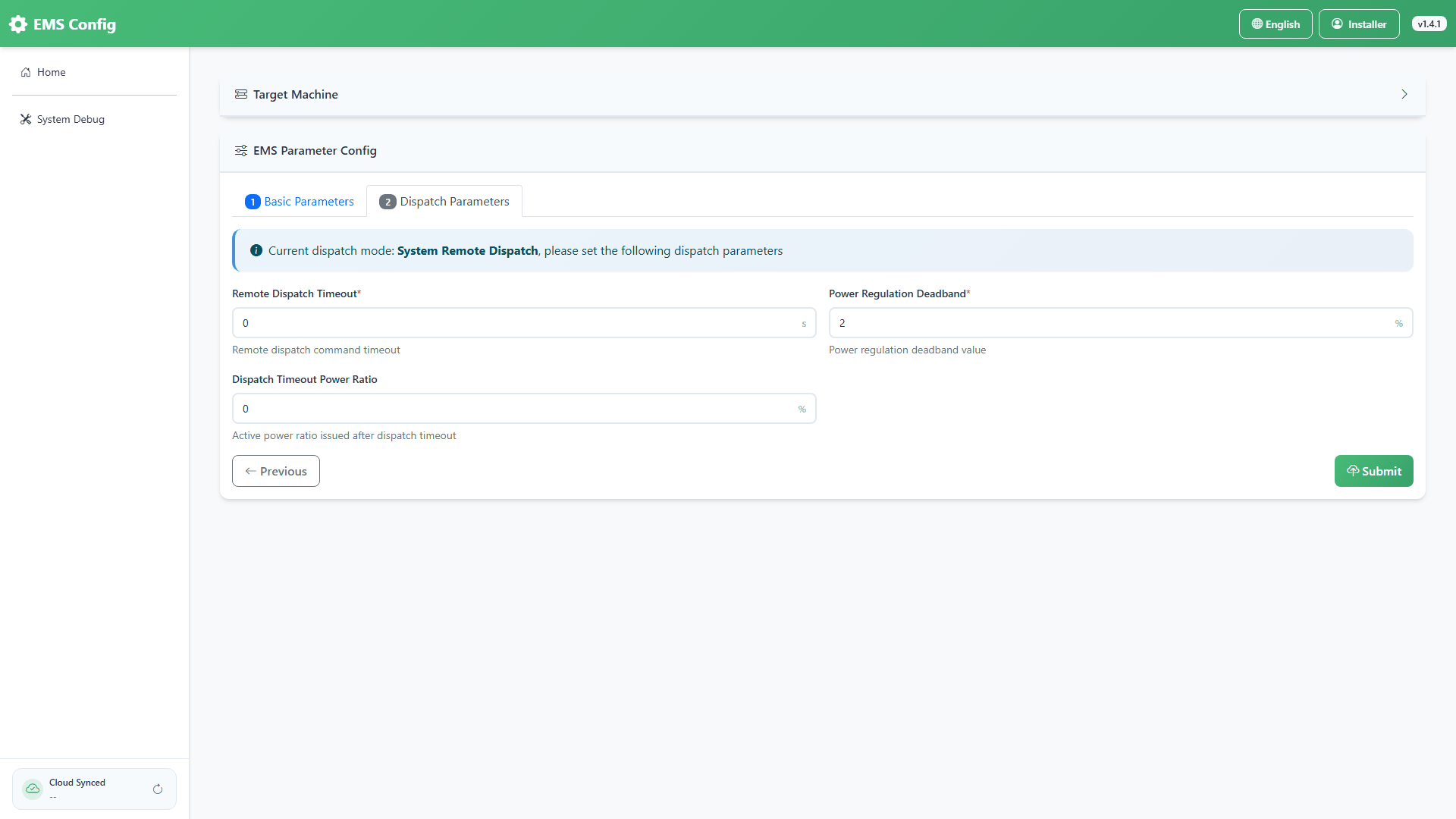Viewport: 1456px width, 819px height.
Task: Open the Installer user menu
Action: pyautogui.click(x=1359, y=24)
